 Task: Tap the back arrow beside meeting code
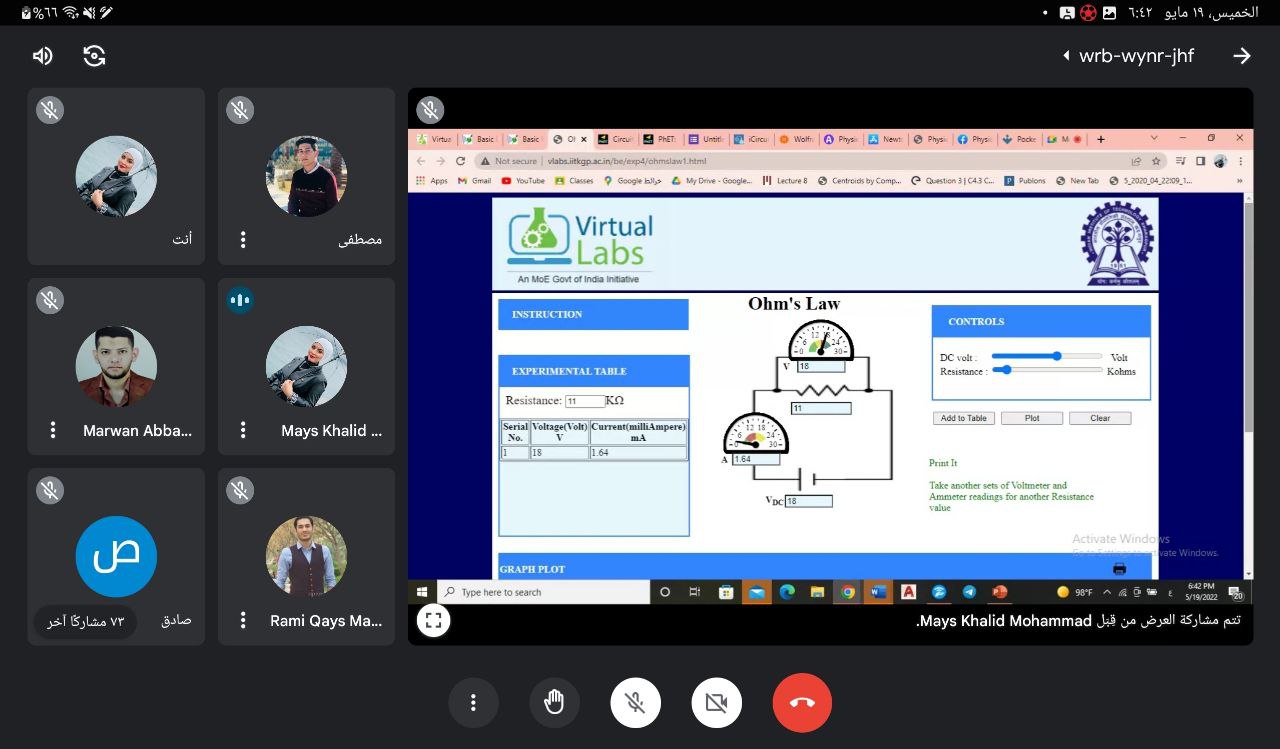(1241, 56)
